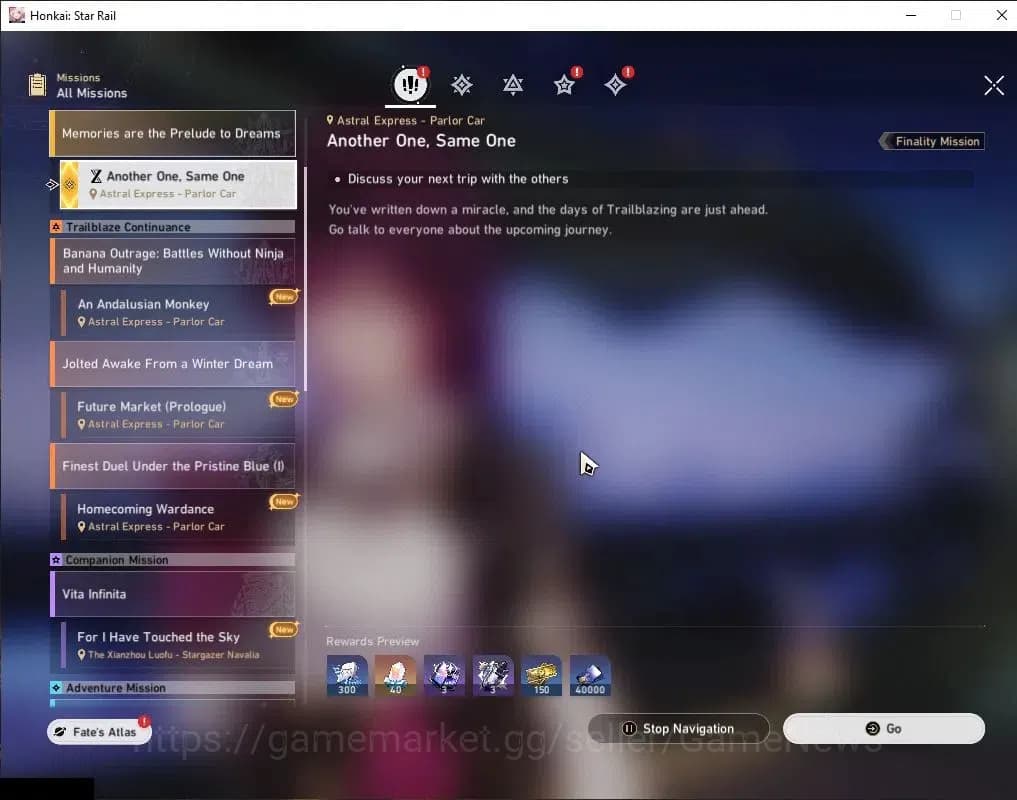1017x800 pixels.
Task: Click the Trailblaze Continuance section header
Action: 173,226
